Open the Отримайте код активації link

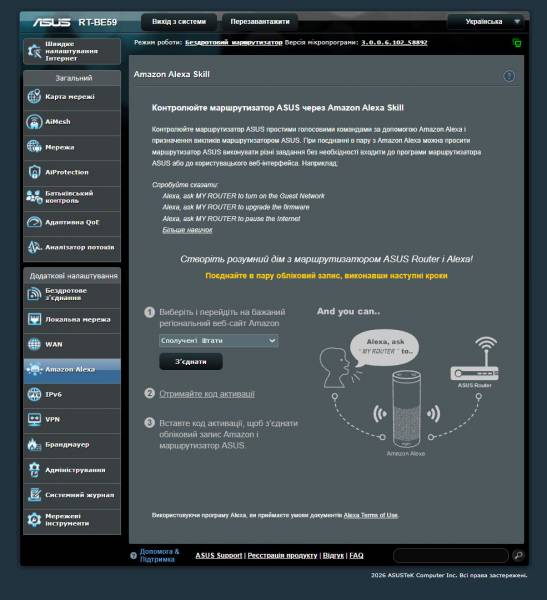pos(207,394)
